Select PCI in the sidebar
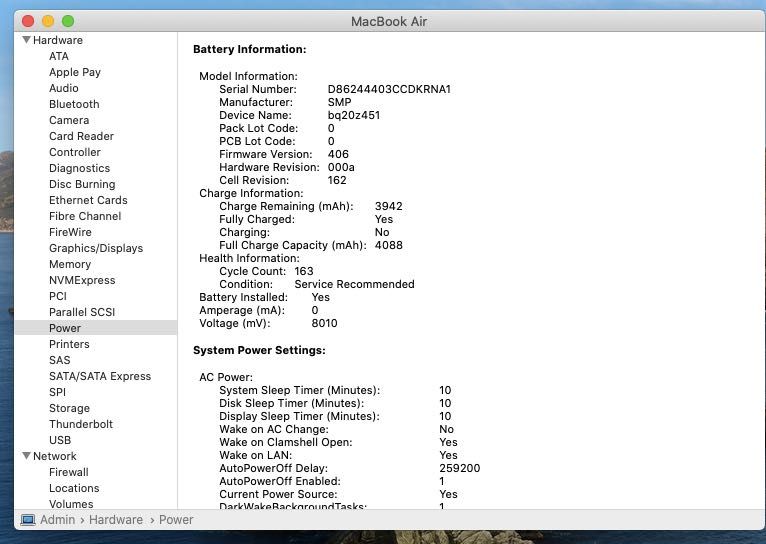 click(58, 296)
